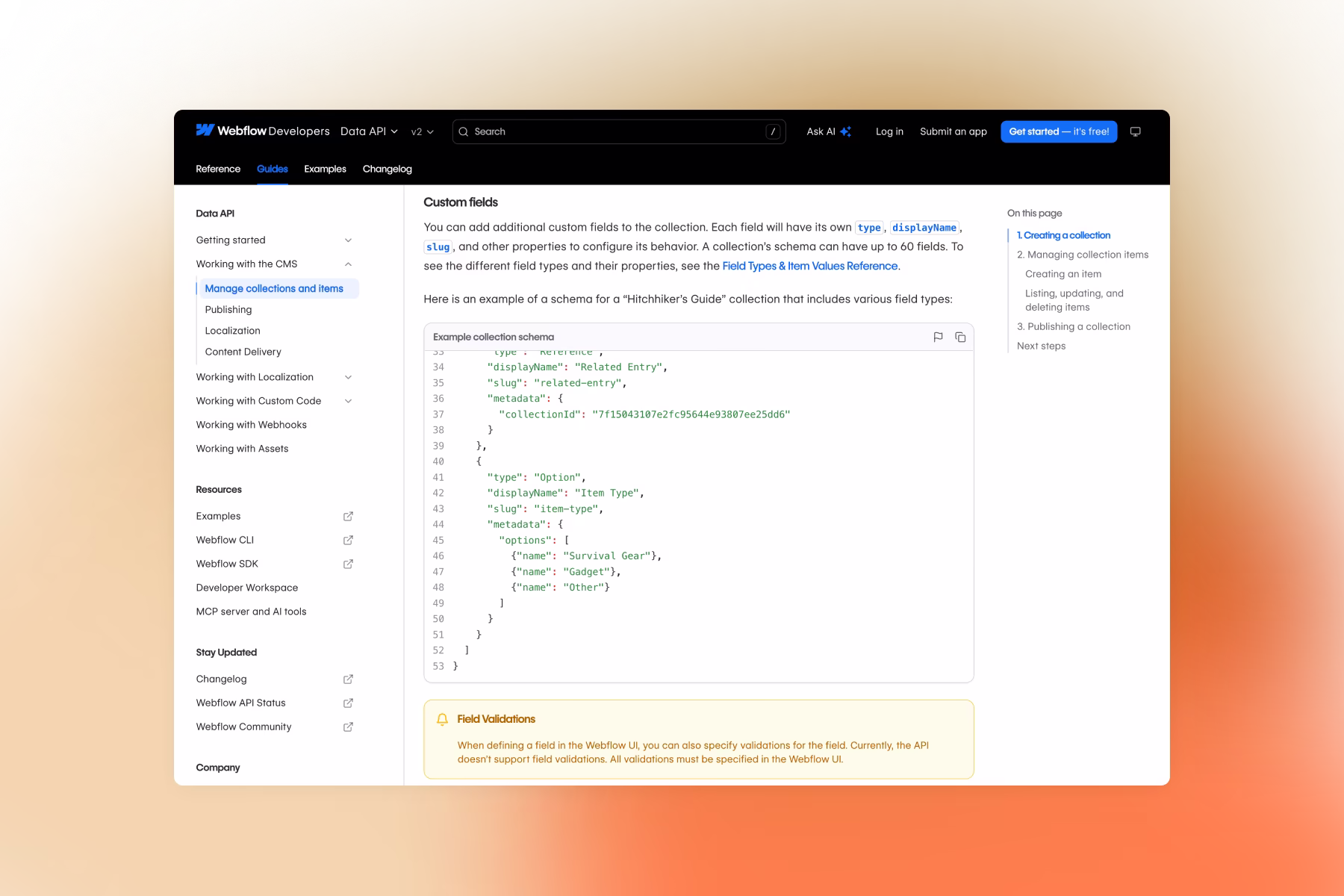
Task: Click the Ask AI sparkle icon
Action: click(x=845, y=131)
